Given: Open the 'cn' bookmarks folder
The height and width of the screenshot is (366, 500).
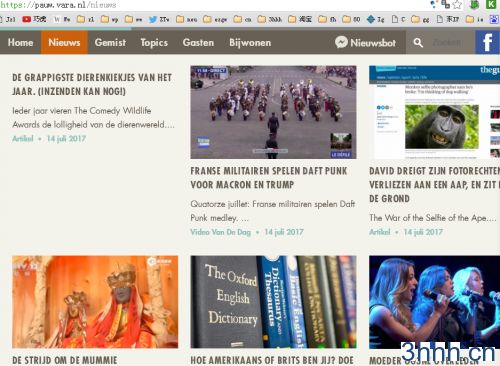Looking at the screenshot, I should tap(242, 19).
